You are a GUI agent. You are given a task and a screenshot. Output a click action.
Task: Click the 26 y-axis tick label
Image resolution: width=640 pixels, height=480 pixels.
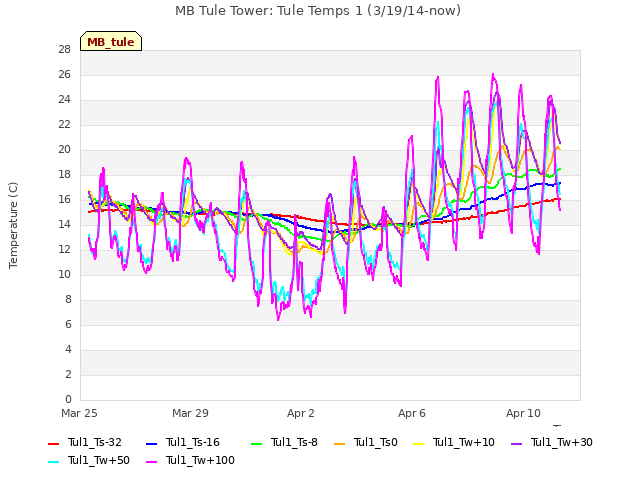point(64,75)
